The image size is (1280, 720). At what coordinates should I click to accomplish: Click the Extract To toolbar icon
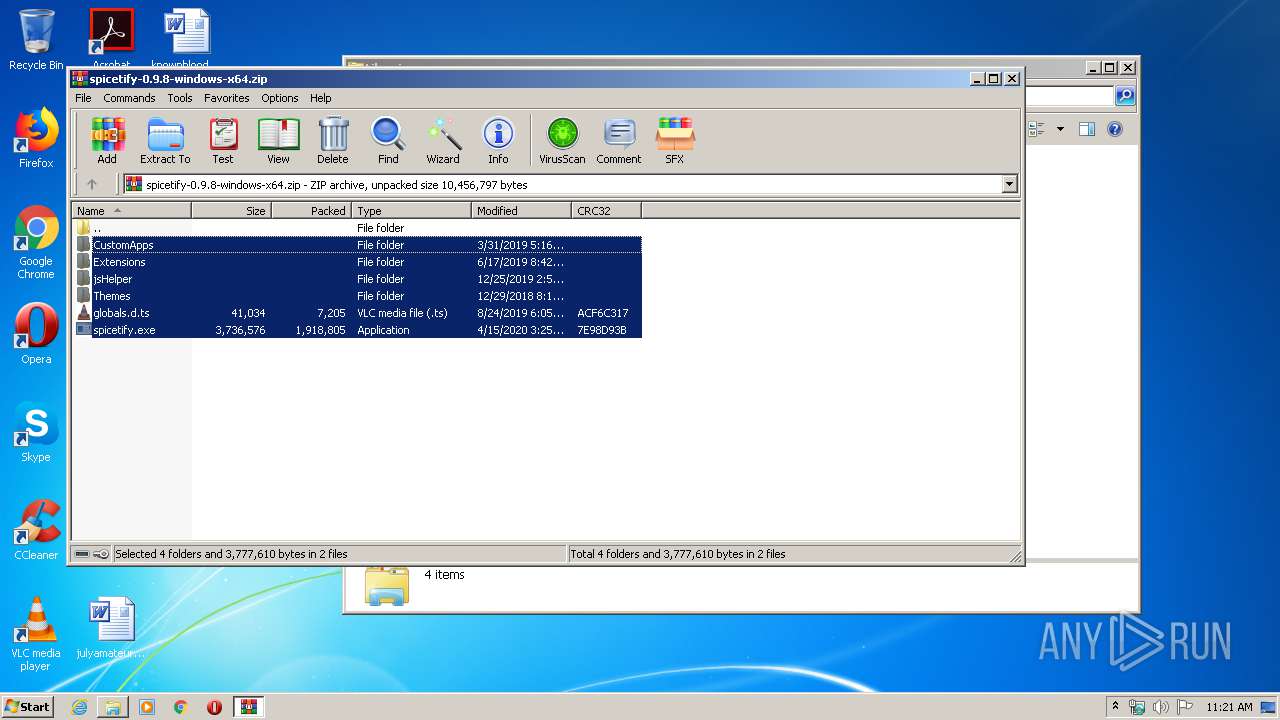tap(165, 141)
